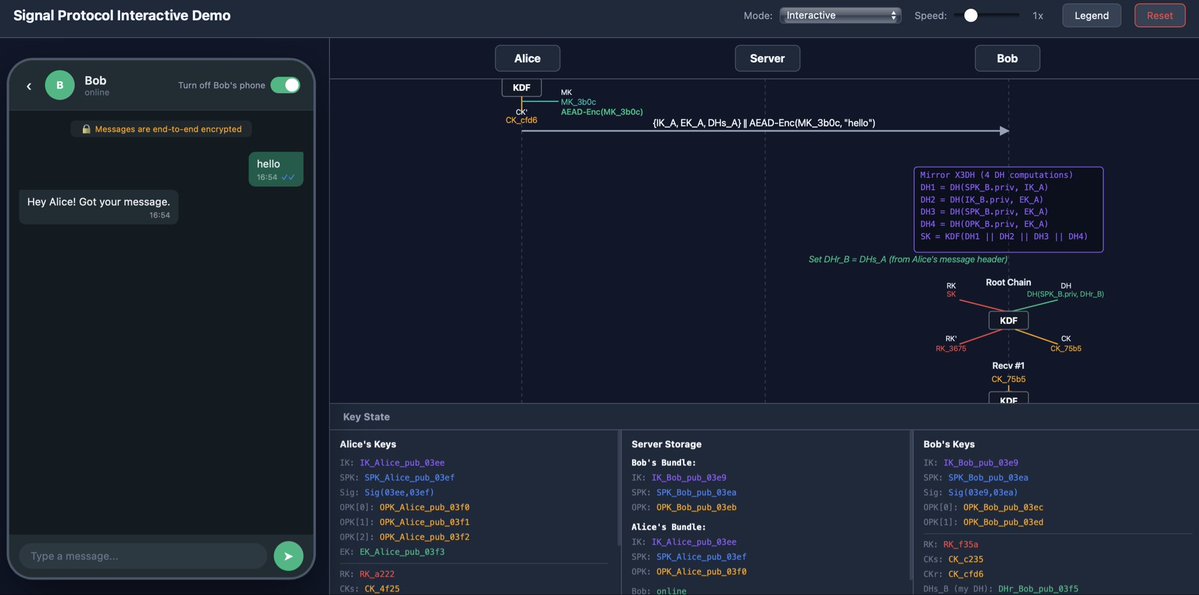Click the OPK_Bob_pub_03ec key entry
1199x595 pixels.
coord(1003,507)
